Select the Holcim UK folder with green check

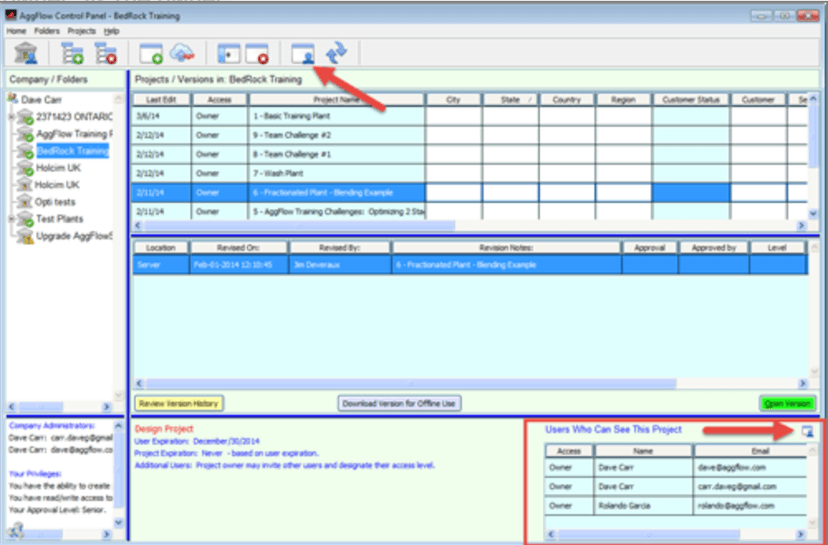tap(58, 169)
